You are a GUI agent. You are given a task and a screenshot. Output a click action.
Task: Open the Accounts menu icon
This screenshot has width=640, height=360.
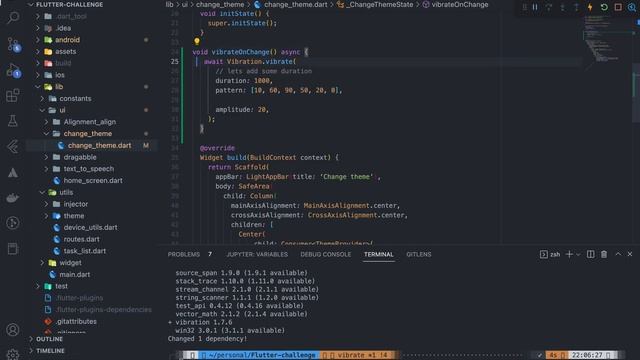tap(13, 329)
